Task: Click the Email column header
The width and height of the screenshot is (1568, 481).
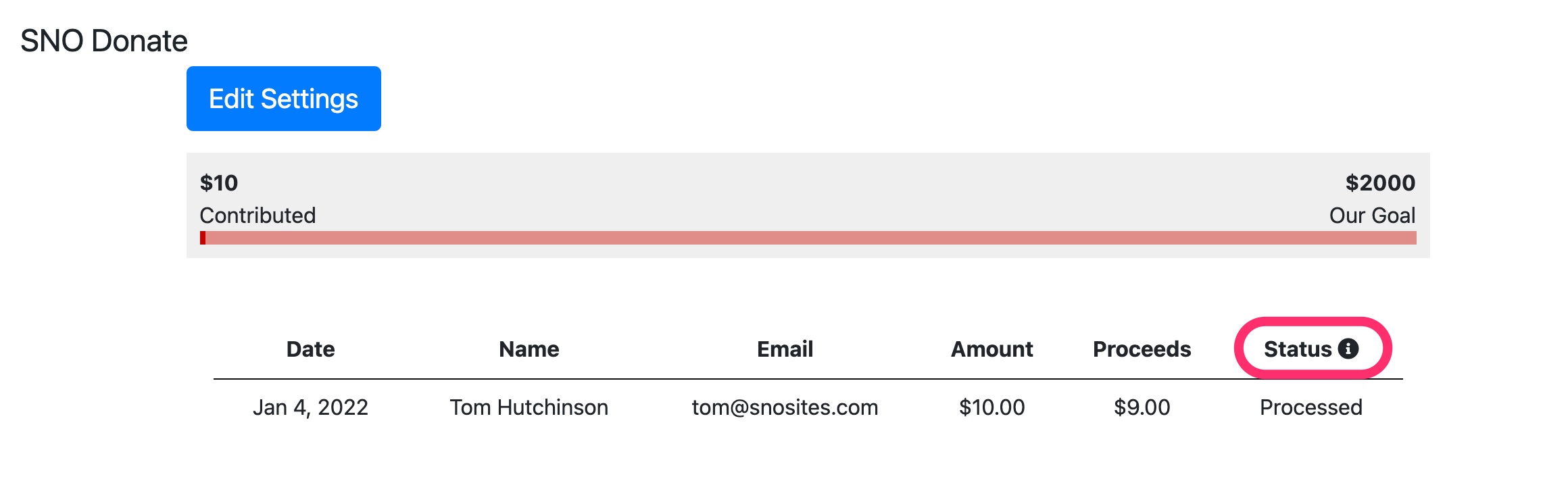Action: [785, 349]
